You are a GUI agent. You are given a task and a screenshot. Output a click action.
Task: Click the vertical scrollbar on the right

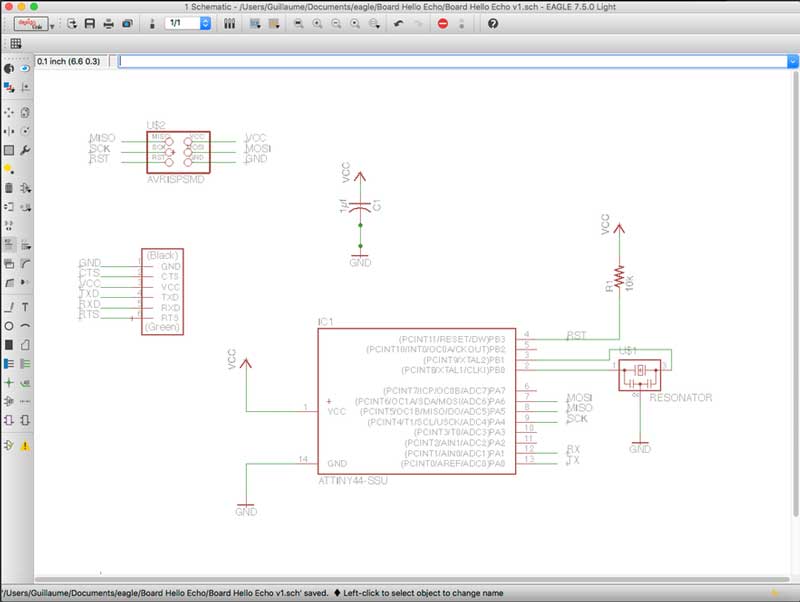pos(795,293)
